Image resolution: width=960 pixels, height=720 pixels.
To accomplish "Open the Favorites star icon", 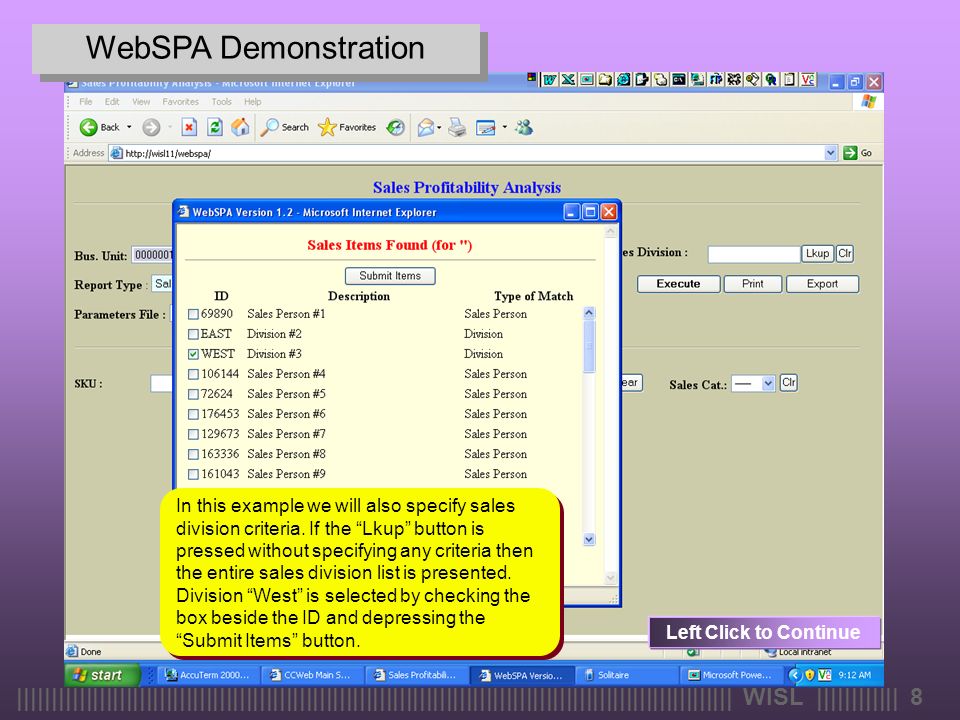I will (x=328, y=127).
